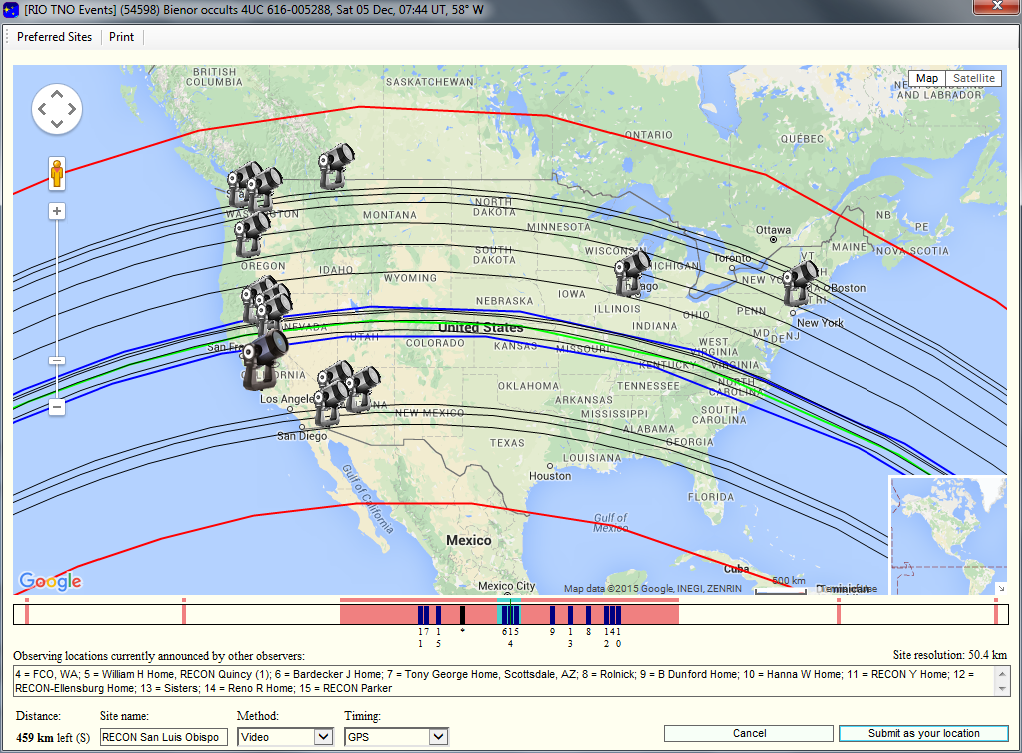
Task: Click the Google logo on the map
Action: click(51, 581)
